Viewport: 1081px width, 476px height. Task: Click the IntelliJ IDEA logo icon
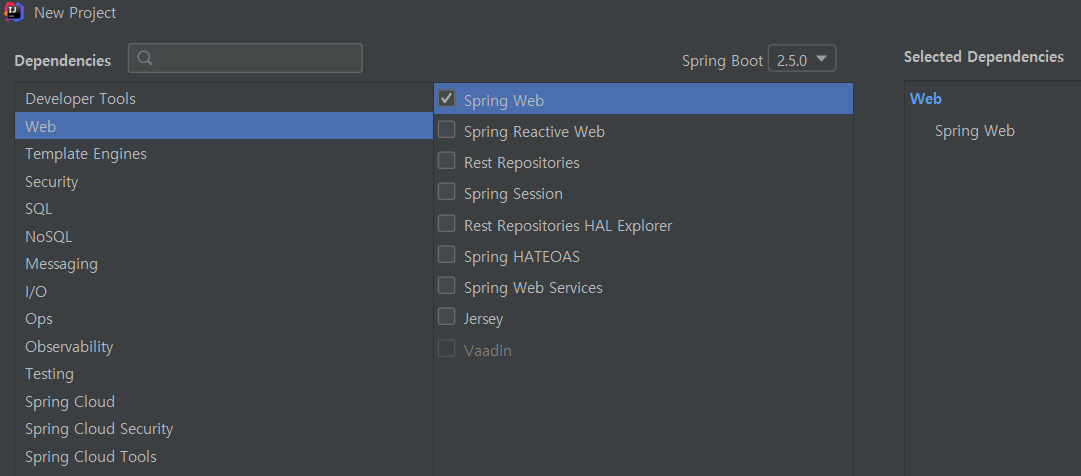(x=14, y=12)
